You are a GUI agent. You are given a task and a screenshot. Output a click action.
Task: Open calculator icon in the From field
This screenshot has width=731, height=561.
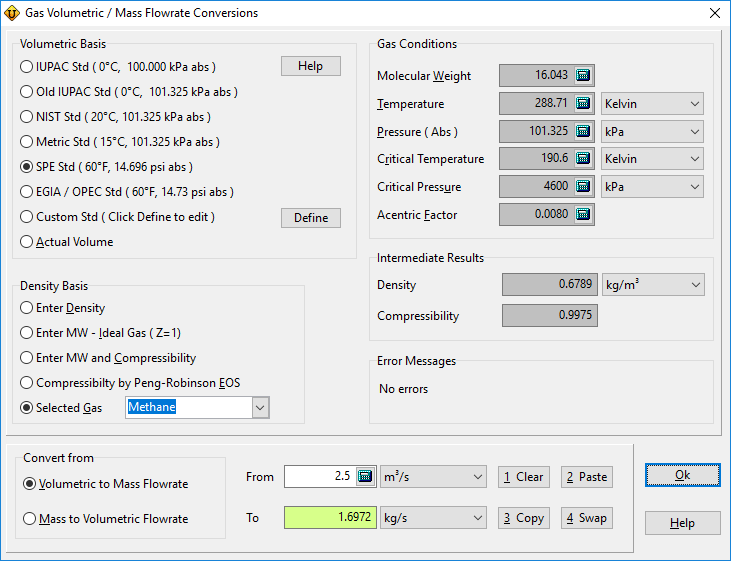pyautogui.click(x=365, y=476)
